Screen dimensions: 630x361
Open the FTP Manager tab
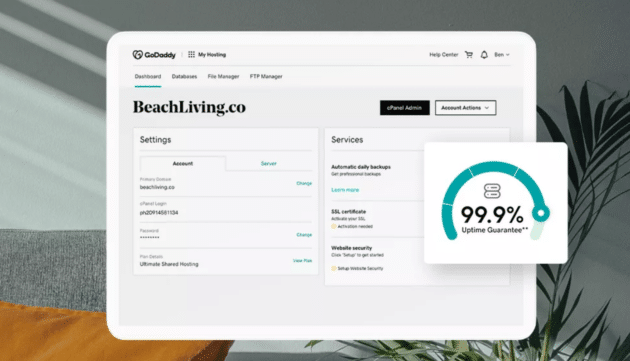[x=266, y=76]
